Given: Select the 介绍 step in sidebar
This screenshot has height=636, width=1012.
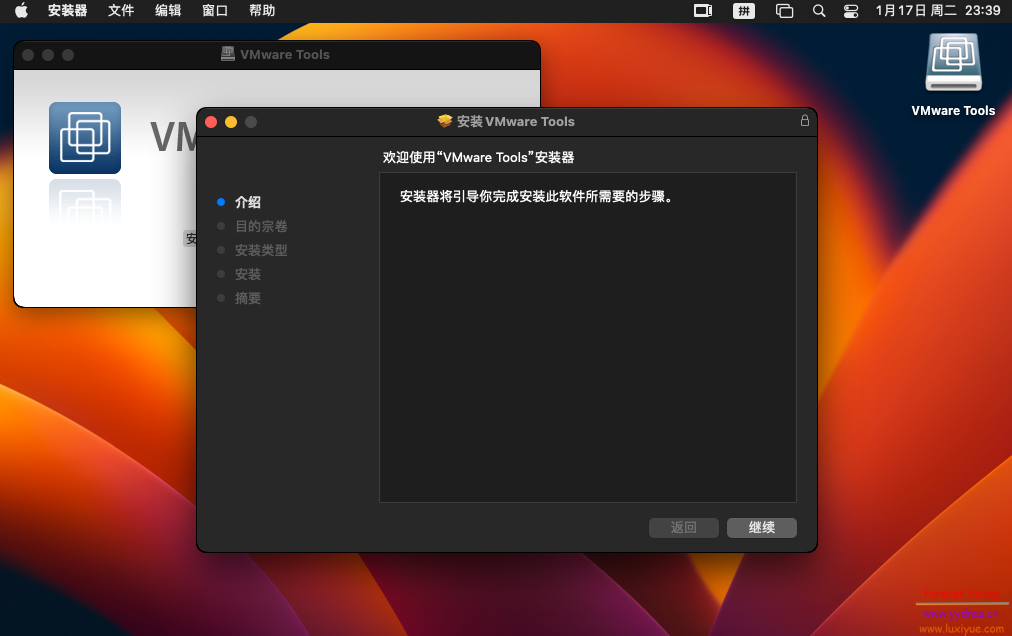Looking at the screenshot, I should coord(248,202).
